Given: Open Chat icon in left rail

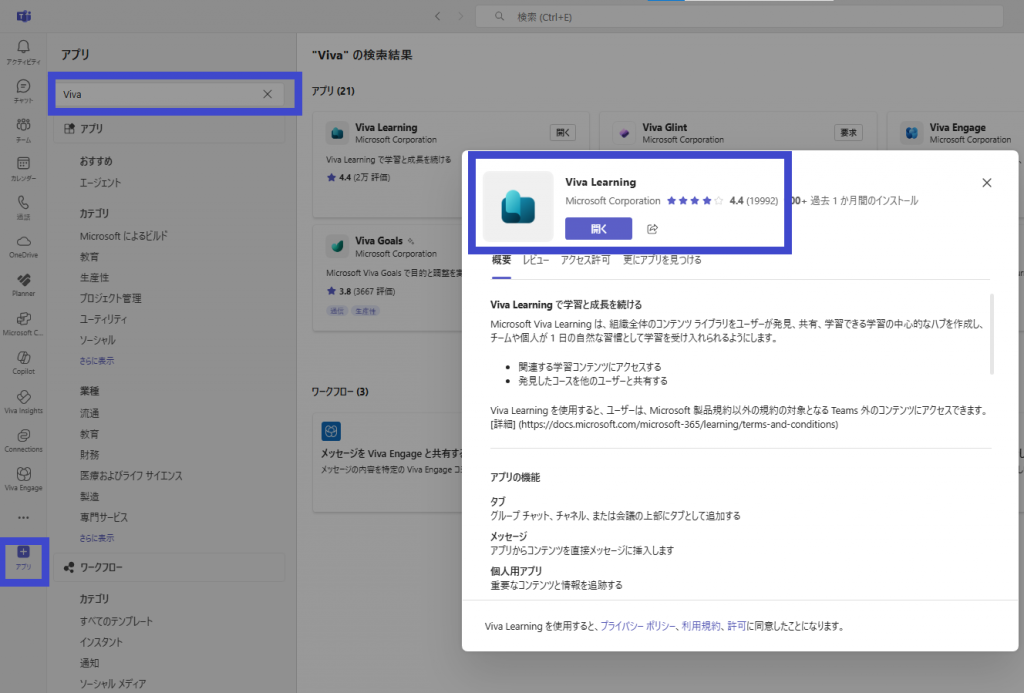Looking at the screenshot, I should point(23,89).
